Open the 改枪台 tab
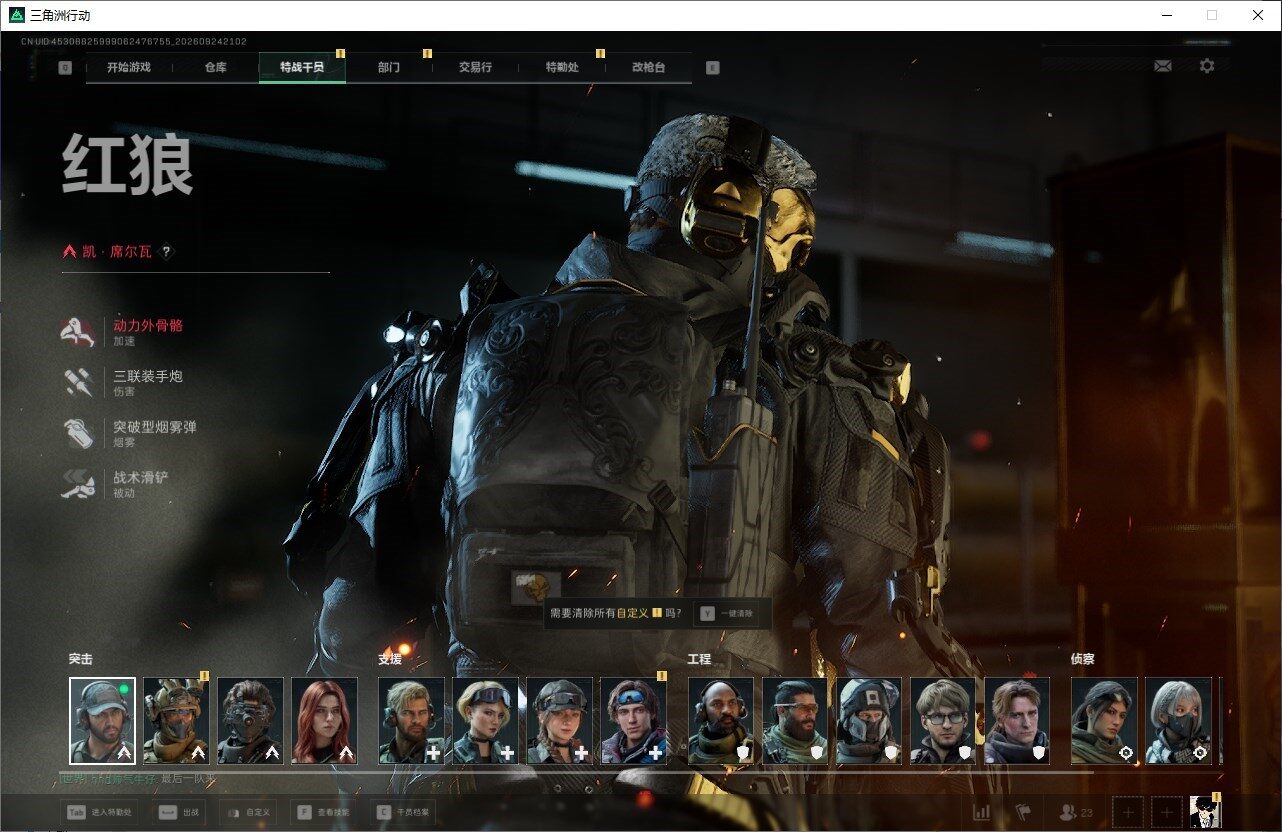Screen dimensions: 1282x832 648,68
